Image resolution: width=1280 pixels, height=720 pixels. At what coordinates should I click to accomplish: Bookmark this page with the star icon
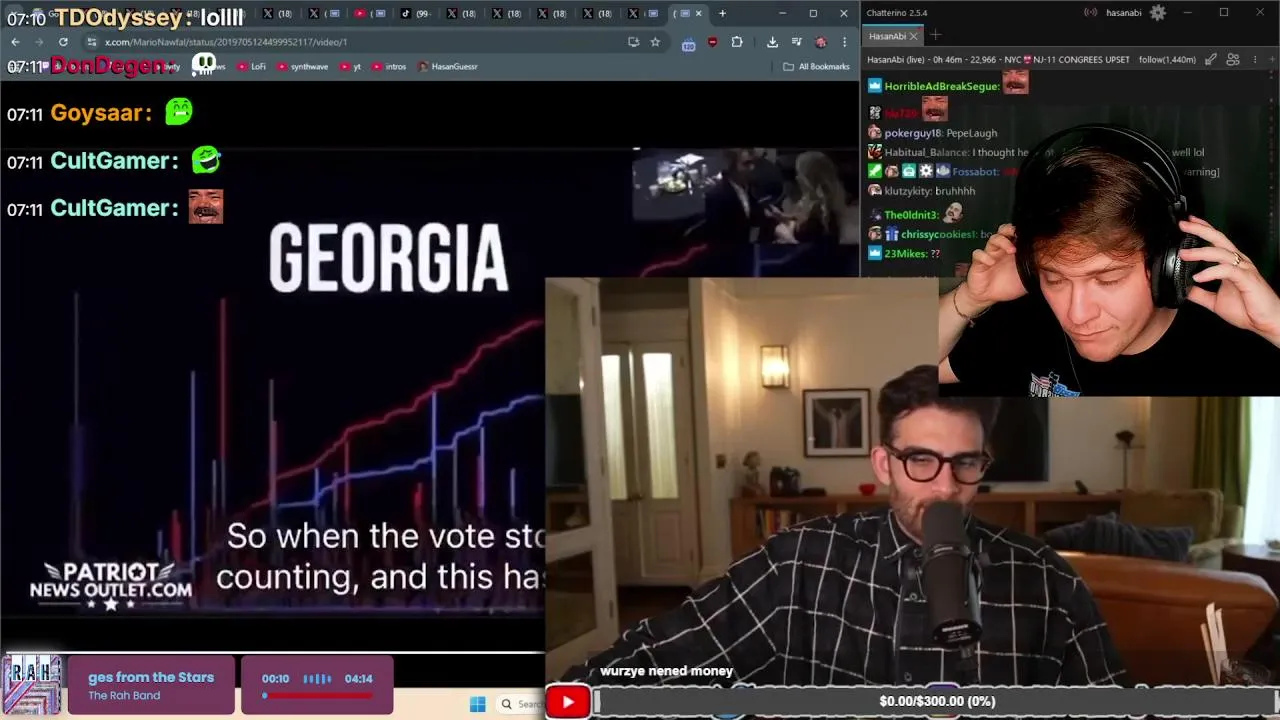(655, 42)
